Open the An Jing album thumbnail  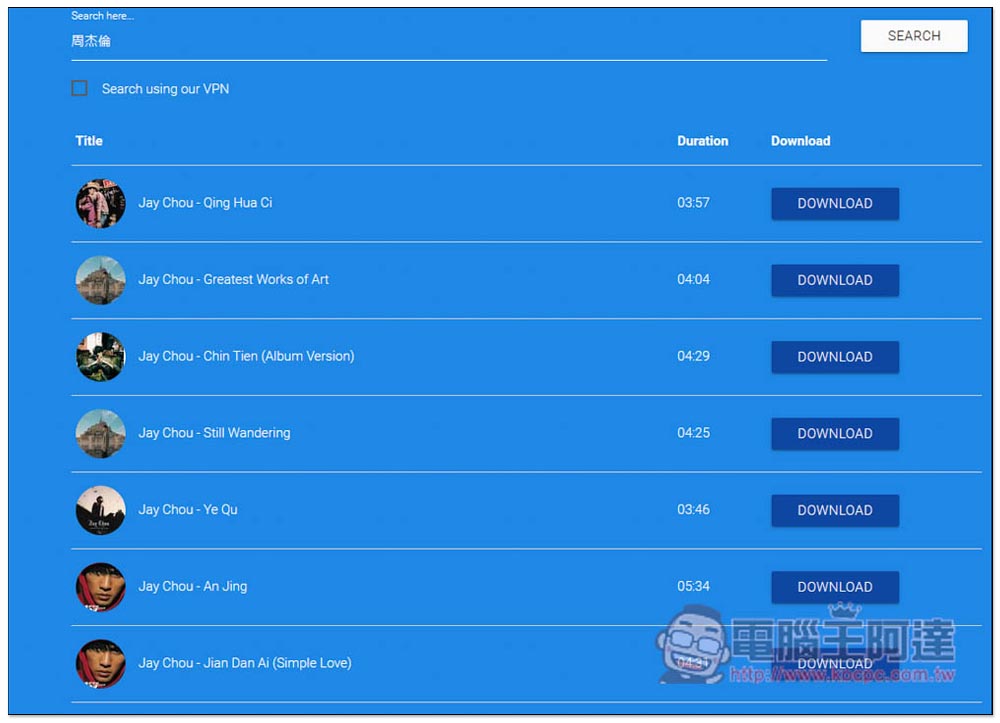(x=101, y=587)
